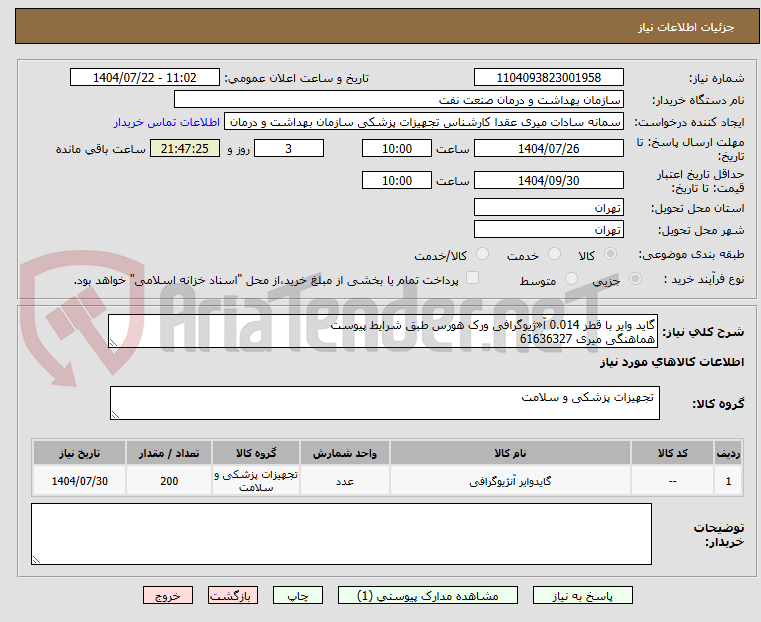
Task: Click the کد کالا column header
Action: (672, 453)
